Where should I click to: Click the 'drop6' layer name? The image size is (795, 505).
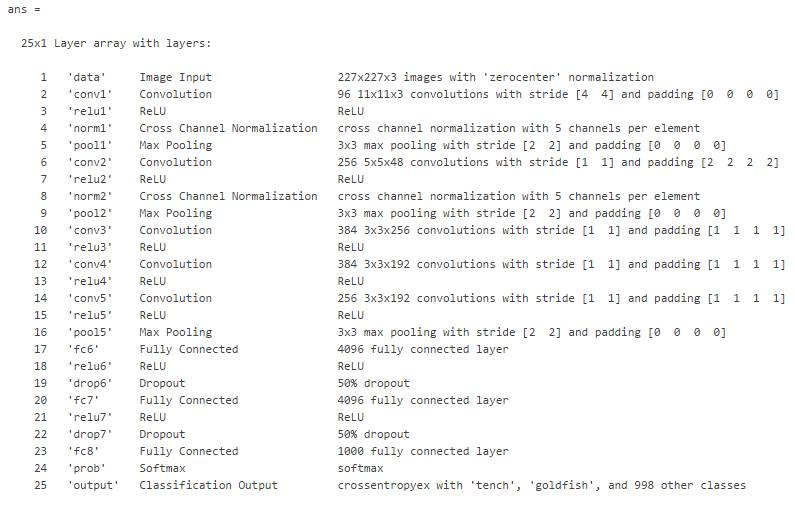90,383
